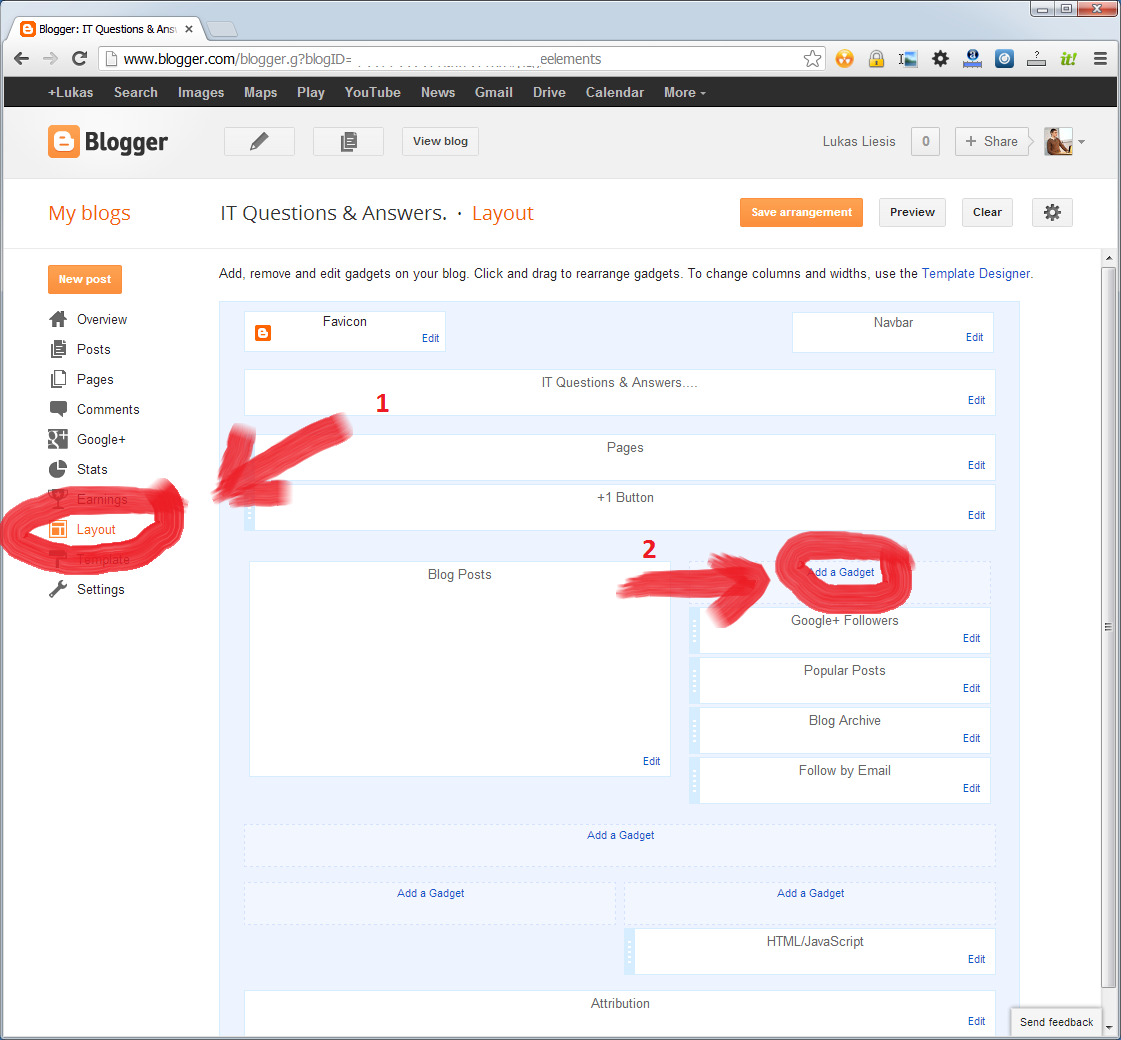Open the Chrome hamburger menu

click(x=1101, y=59)
